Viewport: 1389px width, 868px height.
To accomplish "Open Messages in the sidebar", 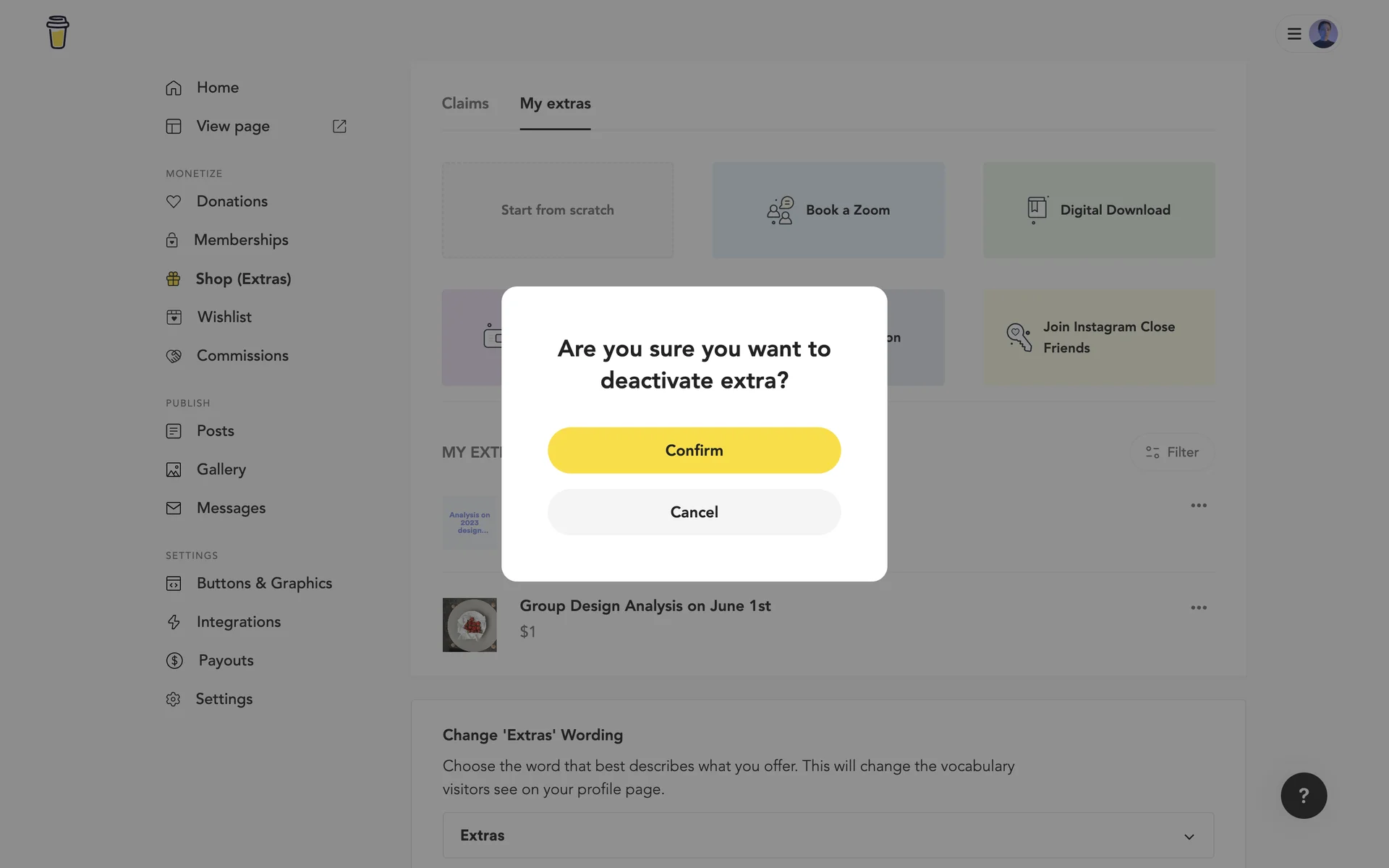I will coord(231,509).
